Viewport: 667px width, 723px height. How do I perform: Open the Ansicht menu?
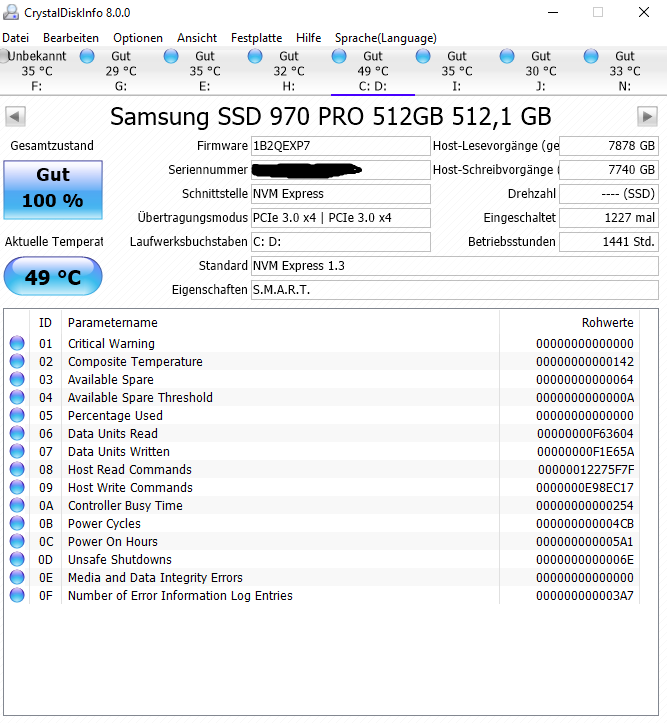click(197, 38)
